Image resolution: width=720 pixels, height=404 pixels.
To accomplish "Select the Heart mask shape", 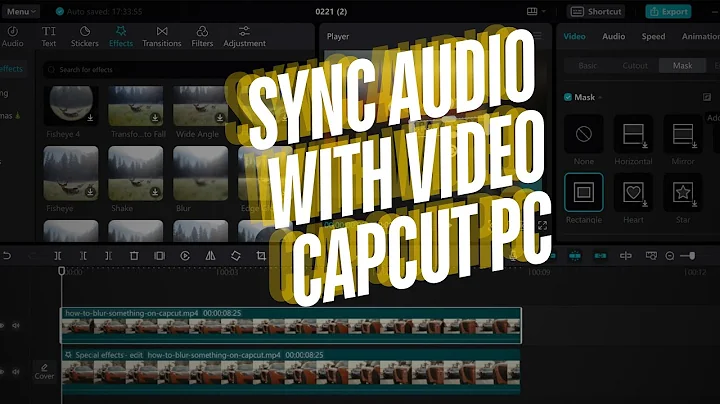I will [x=633, y=192].
